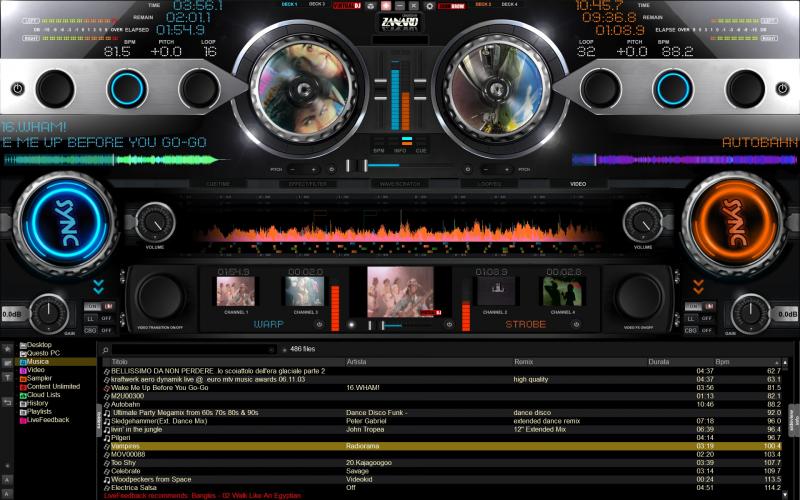Click the right deck Autobahn jog wheel
Viewport: 800px width, 500px height.
tap(496, 90)
